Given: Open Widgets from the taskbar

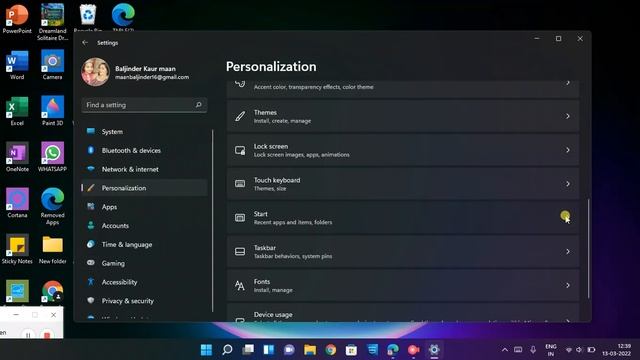Looking at the screenshot, I should [269, 350].
